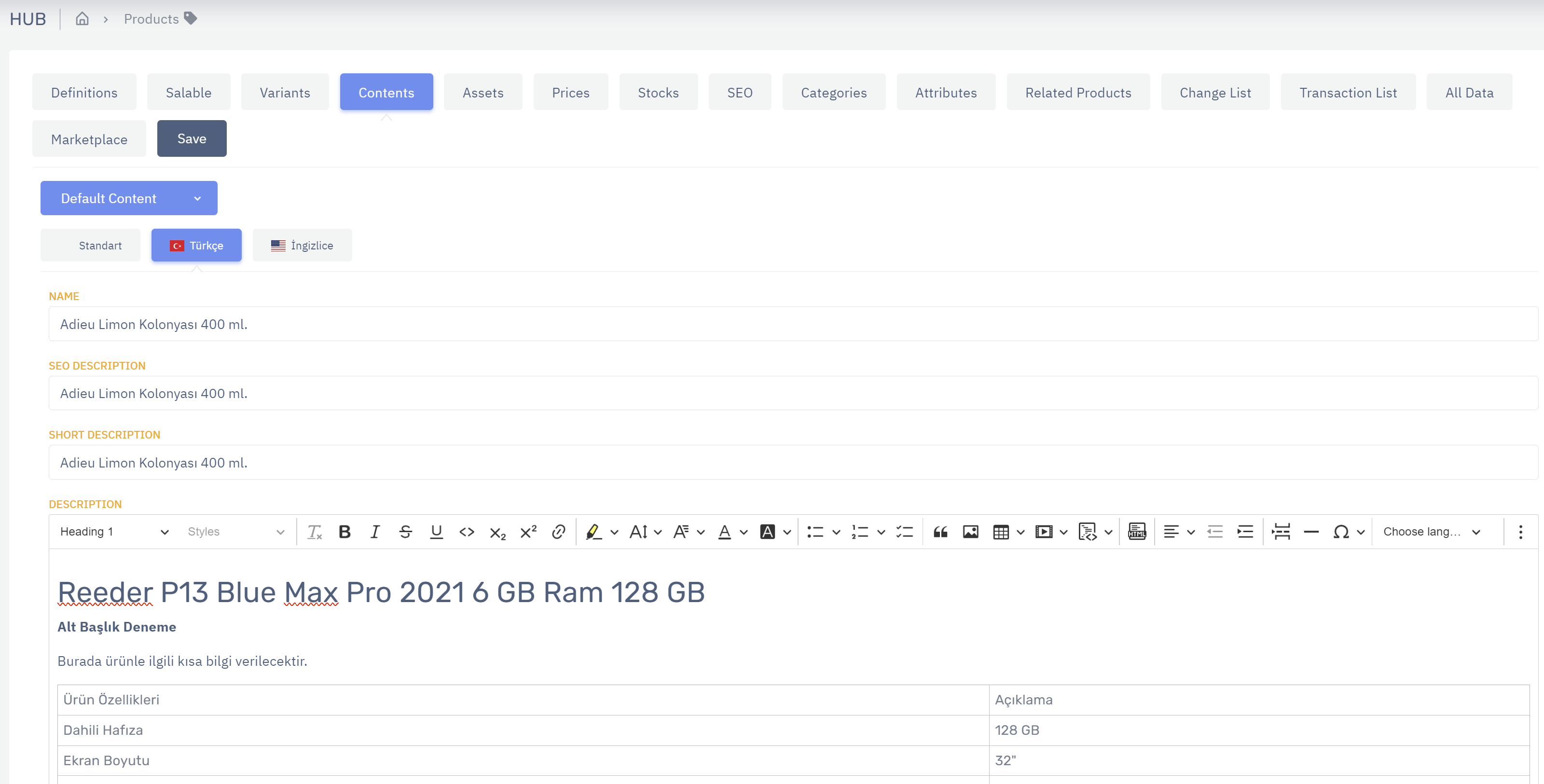Click the text alignment icon
This screenshot has width=1544, height=784.
tap(1171, 532)
